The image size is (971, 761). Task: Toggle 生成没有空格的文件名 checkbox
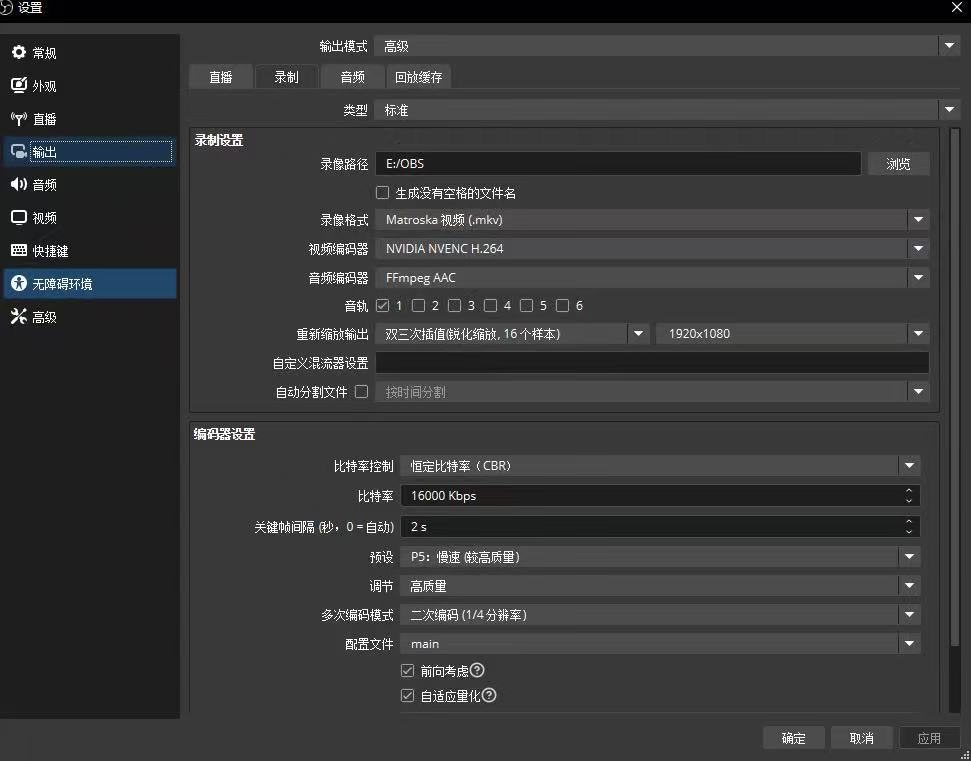click(383, 193)
